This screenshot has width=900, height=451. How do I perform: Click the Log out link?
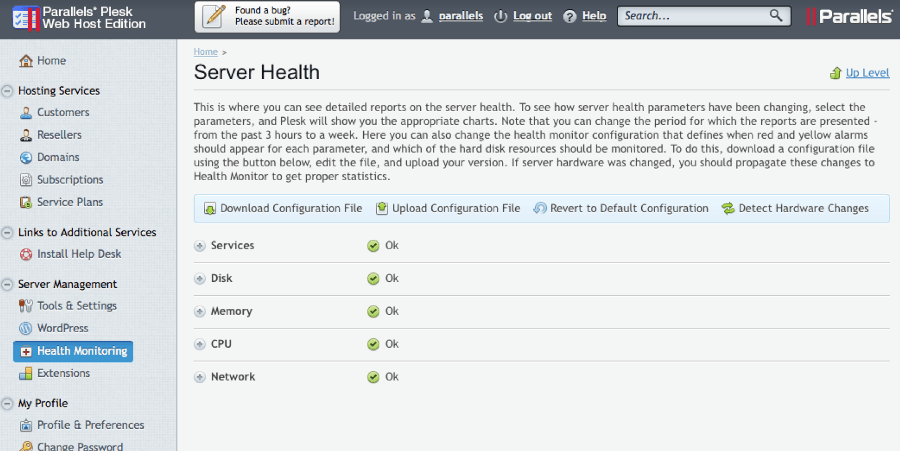pyautogui.click(x=533, y=16)
